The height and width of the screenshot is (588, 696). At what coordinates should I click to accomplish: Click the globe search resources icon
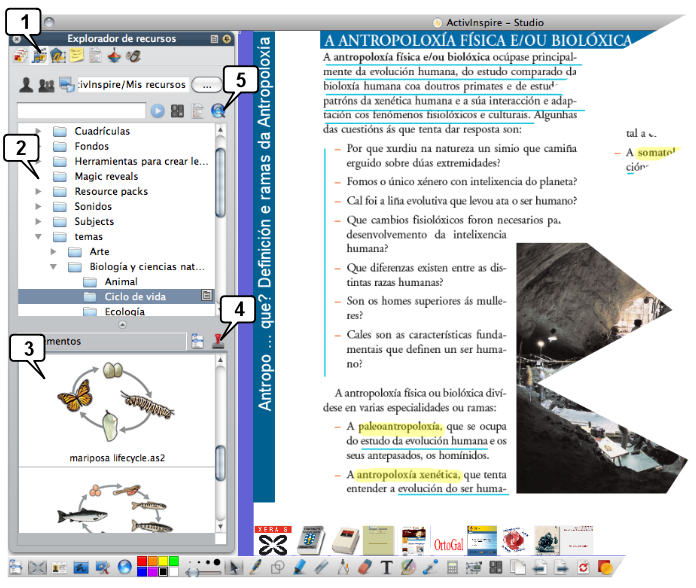pyautogui.click(x=218, y=111)
